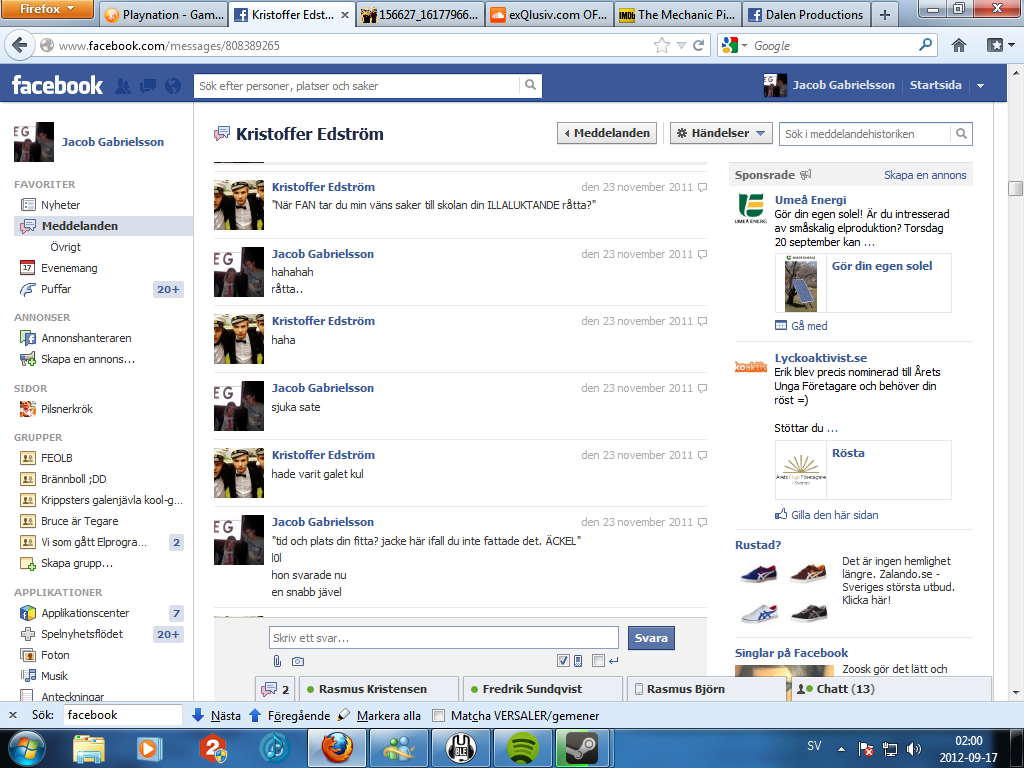Open the friend requests icon in Facebook header
Image resolution: width=1024 pixels, height=768 pixels.
pyautogui.click(x=123, y=86)
